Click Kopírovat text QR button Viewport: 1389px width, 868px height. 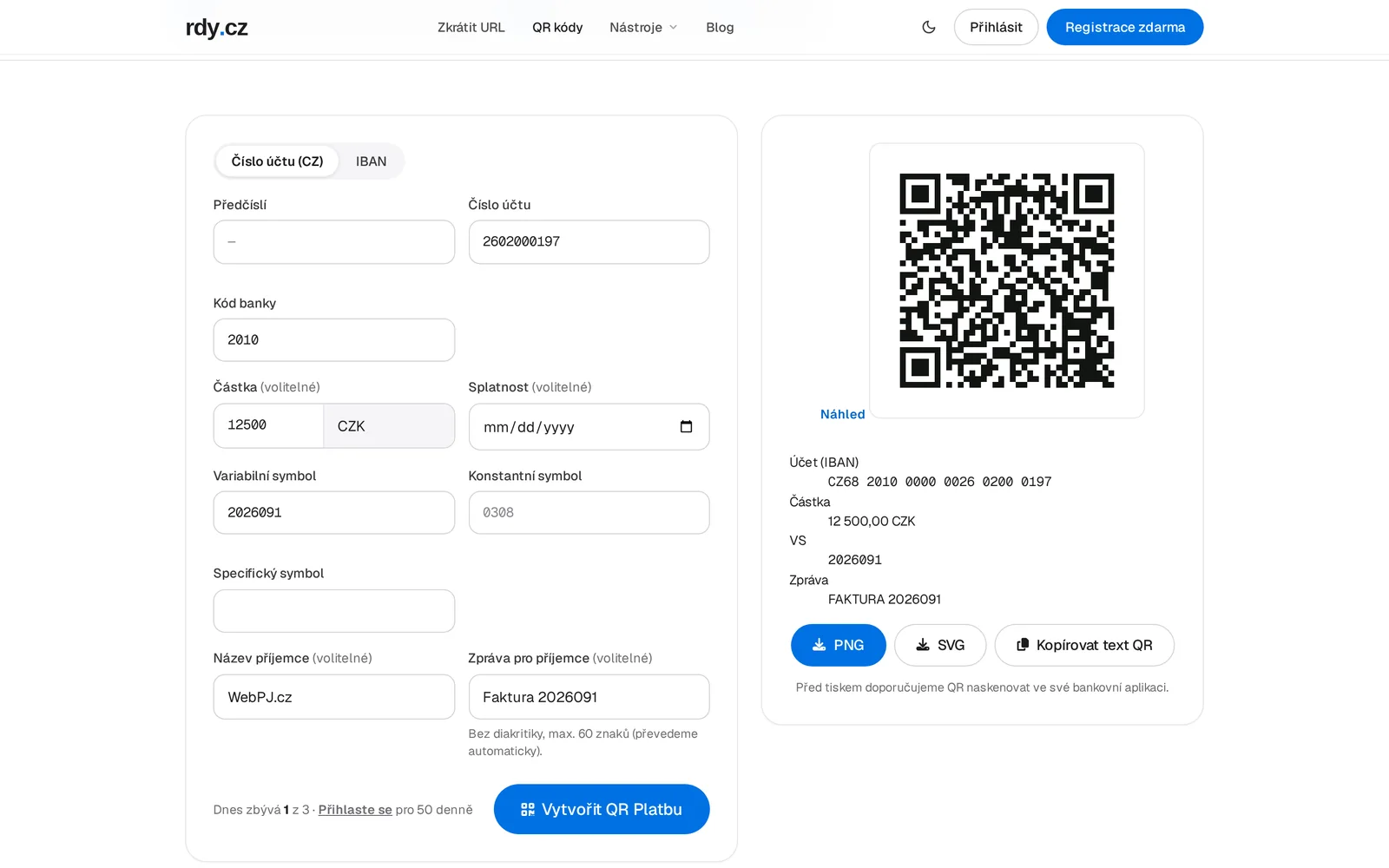pos(1084,645)
